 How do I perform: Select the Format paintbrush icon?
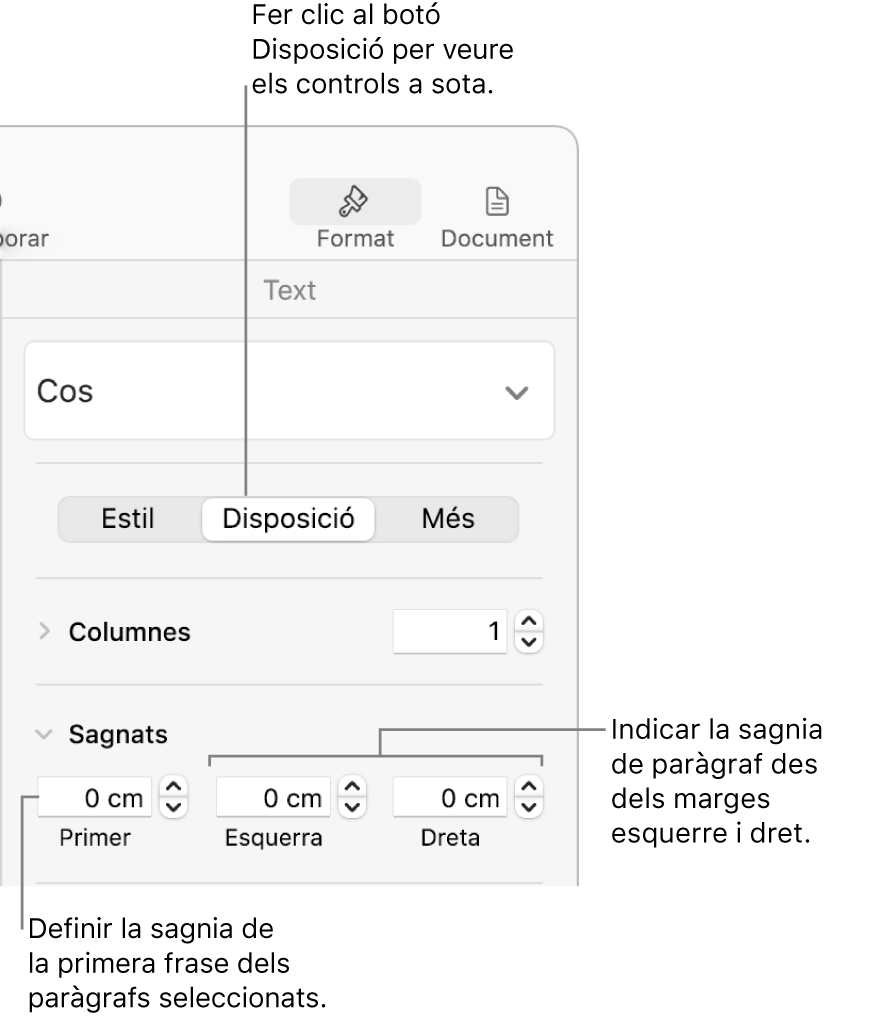tap(355, 201)
